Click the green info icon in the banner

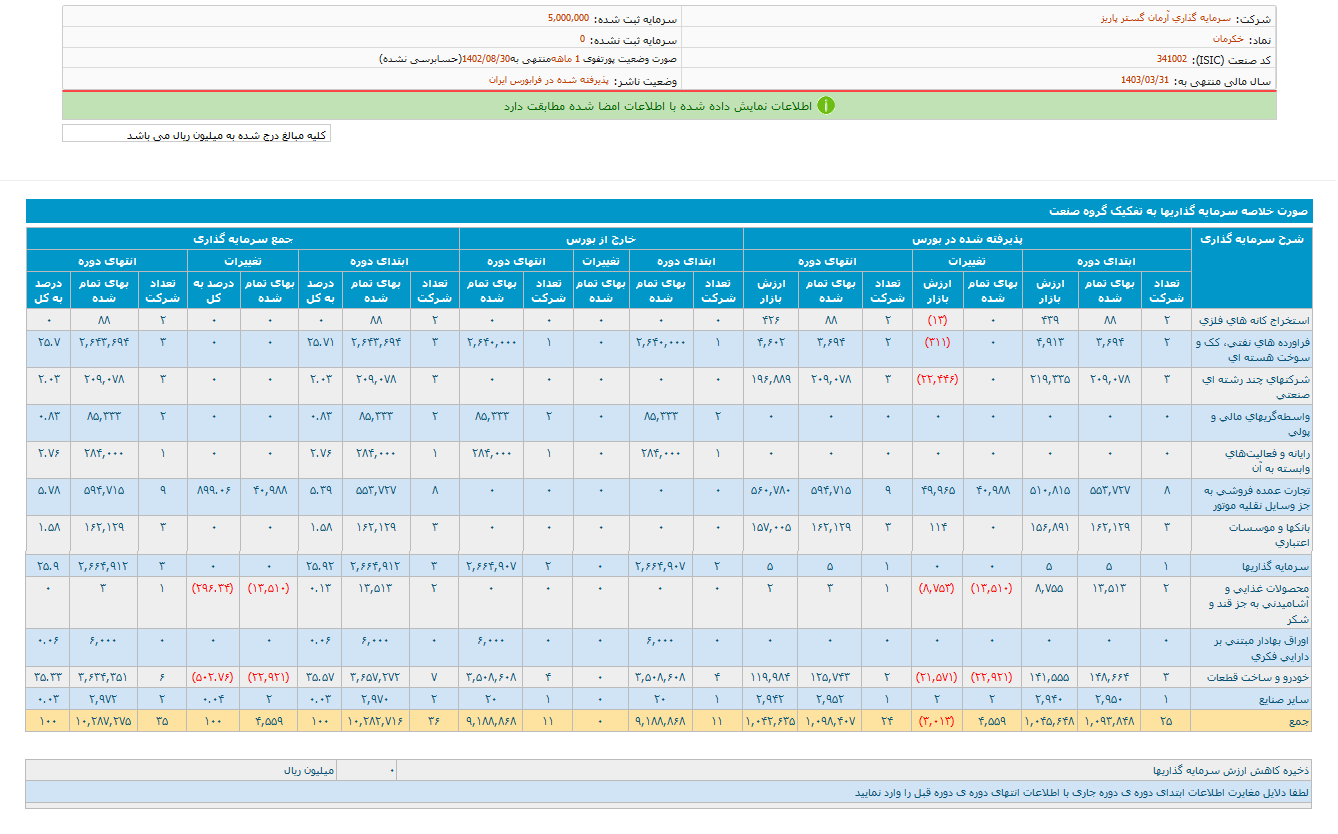[825, 106]
